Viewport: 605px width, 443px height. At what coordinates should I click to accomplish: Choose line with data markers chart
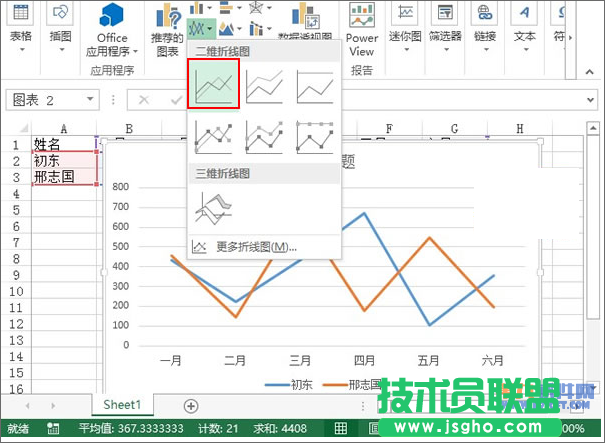(x=213, y=137)
